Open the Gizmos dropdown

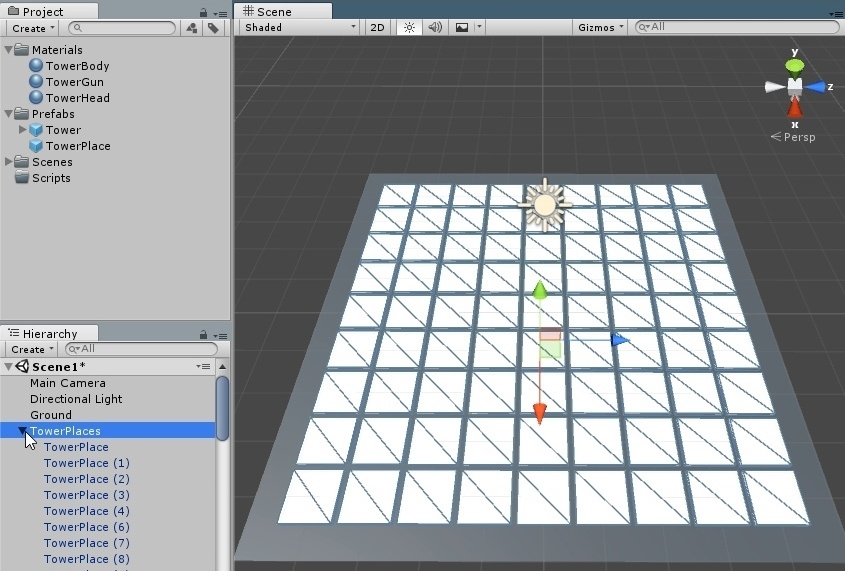600,27
